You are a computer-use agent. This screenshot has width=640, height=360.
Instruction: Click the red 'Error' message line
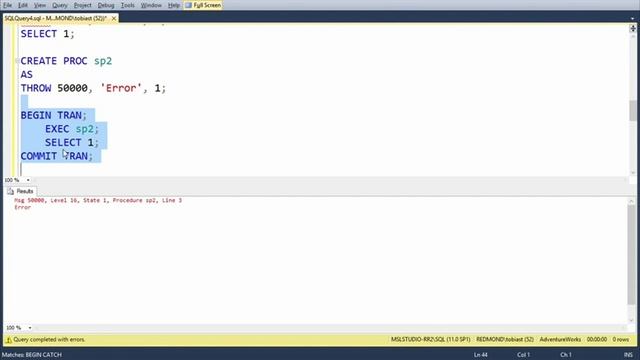pyautogui.click(x=22, y=207)
